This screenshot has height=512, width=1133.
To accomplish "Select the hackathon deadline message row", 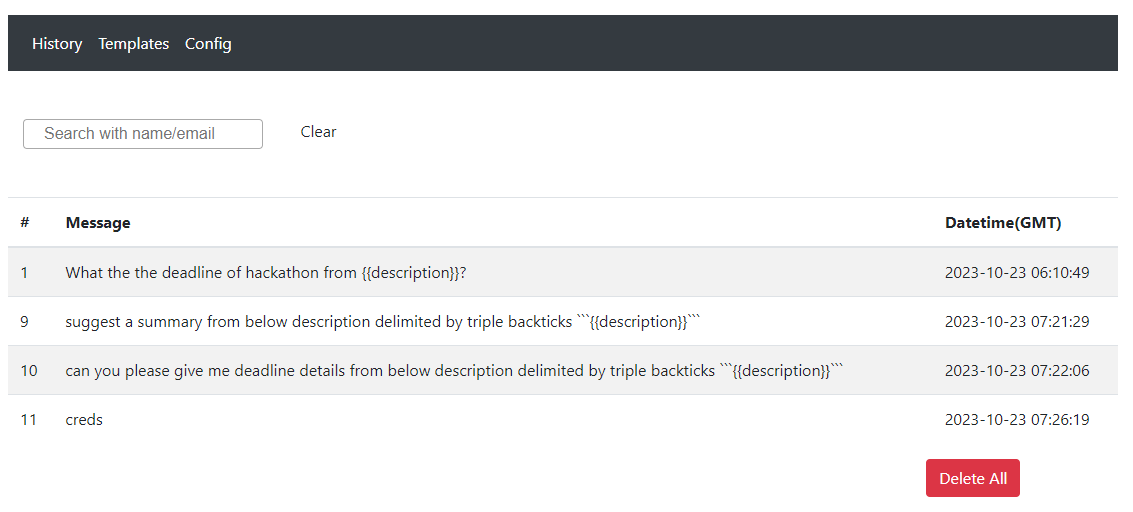I will (x=563, y=272).
